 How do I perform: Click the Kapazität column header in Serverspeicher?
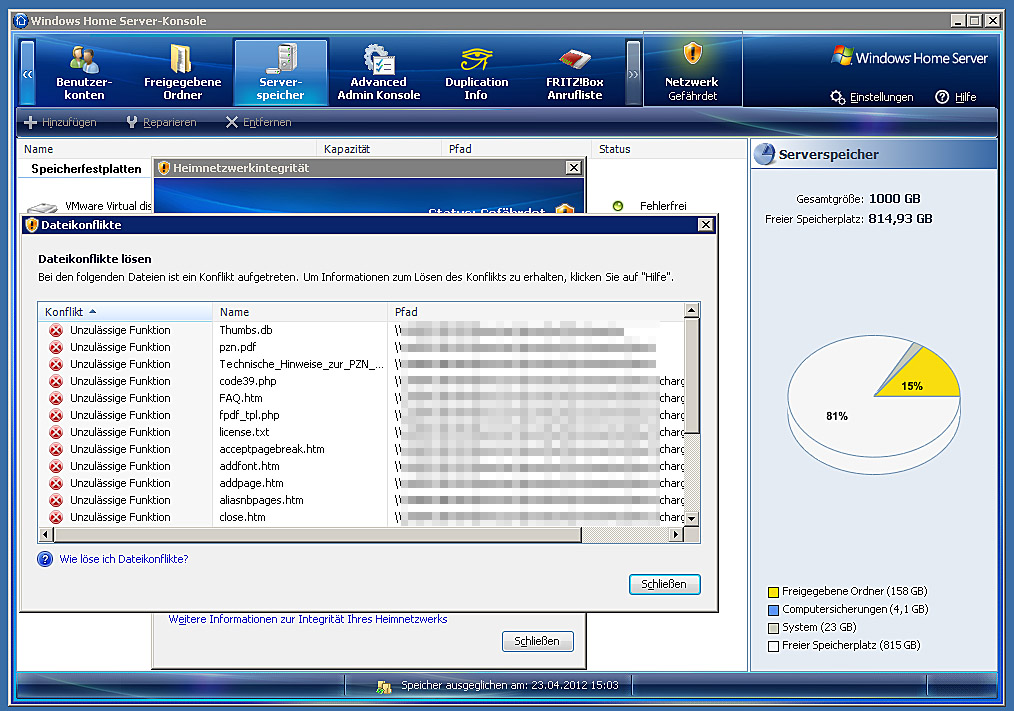379,149
